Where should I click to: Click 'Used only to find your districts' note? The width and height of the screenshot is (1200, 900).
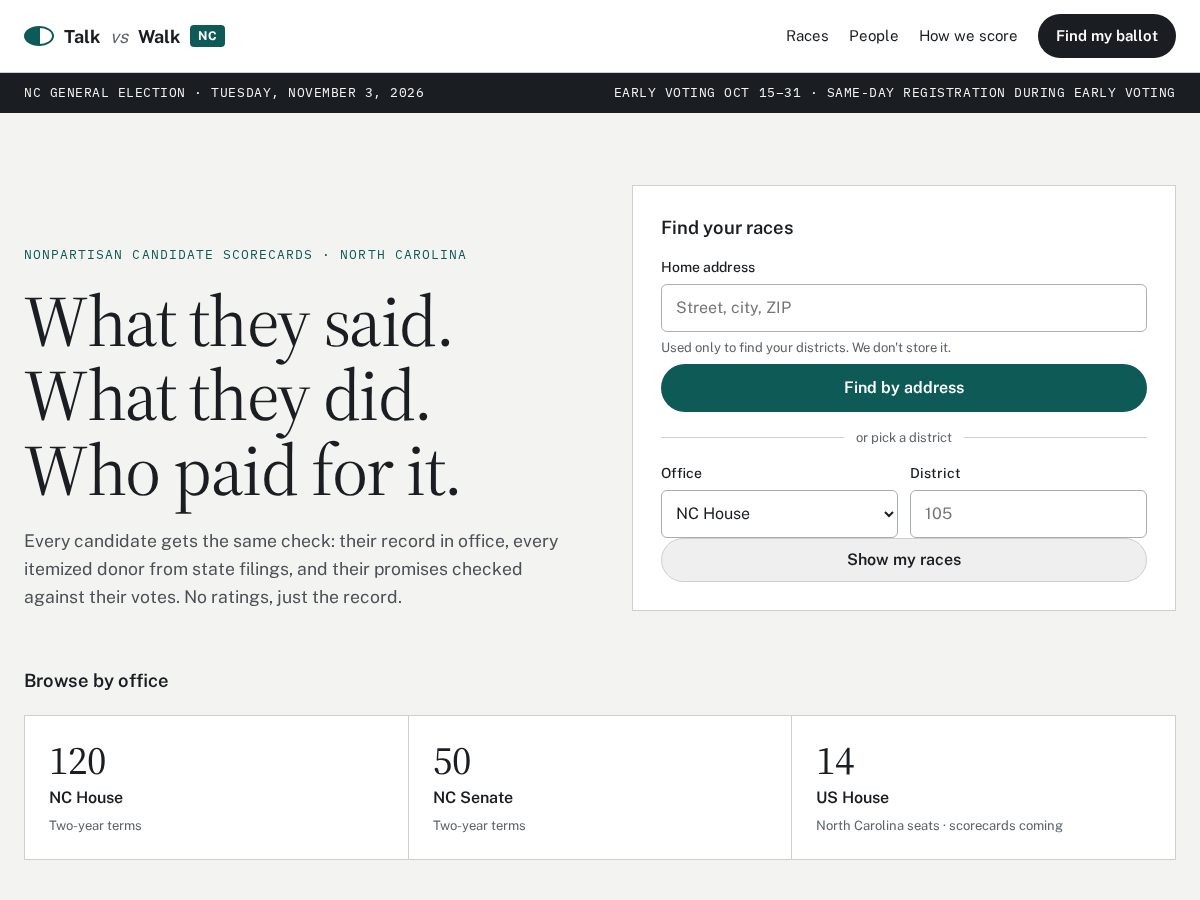[x=806, y=348]
